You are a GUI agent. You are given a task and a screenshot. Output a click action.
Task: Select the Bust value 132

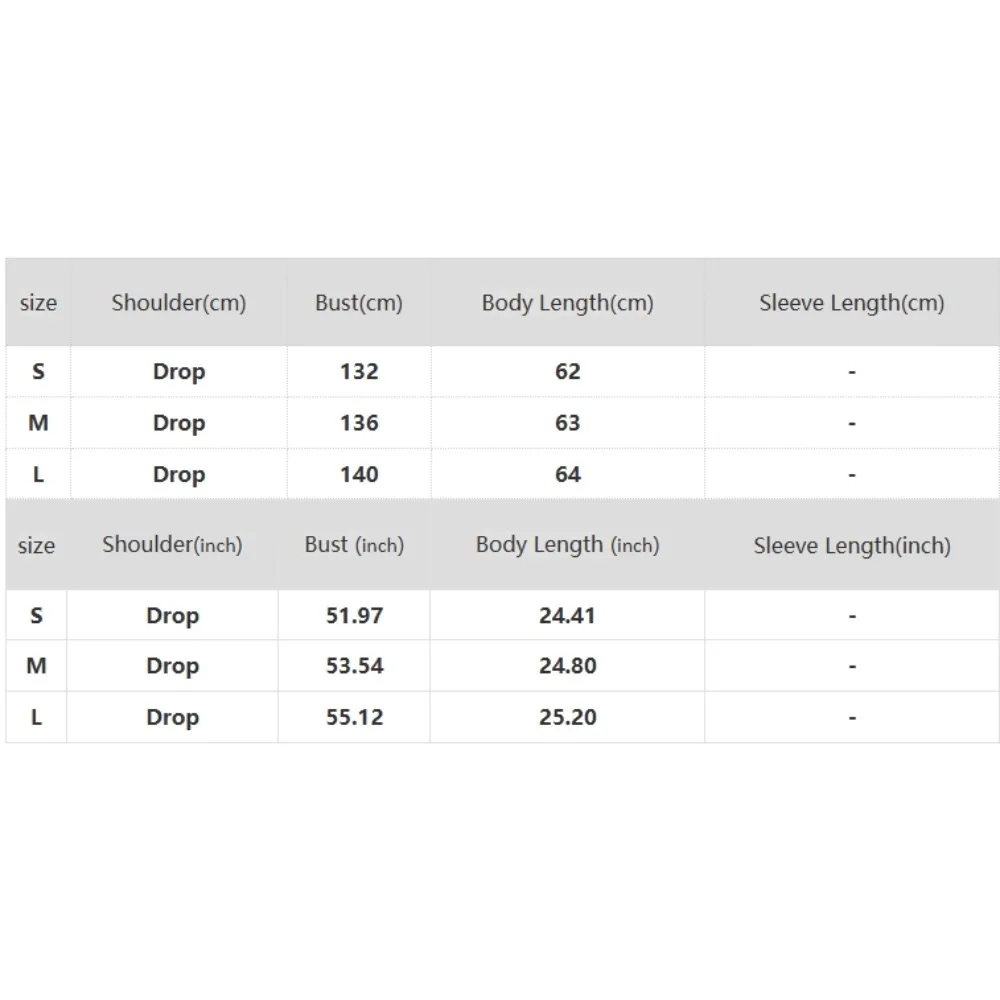click(x=358, y=372)
